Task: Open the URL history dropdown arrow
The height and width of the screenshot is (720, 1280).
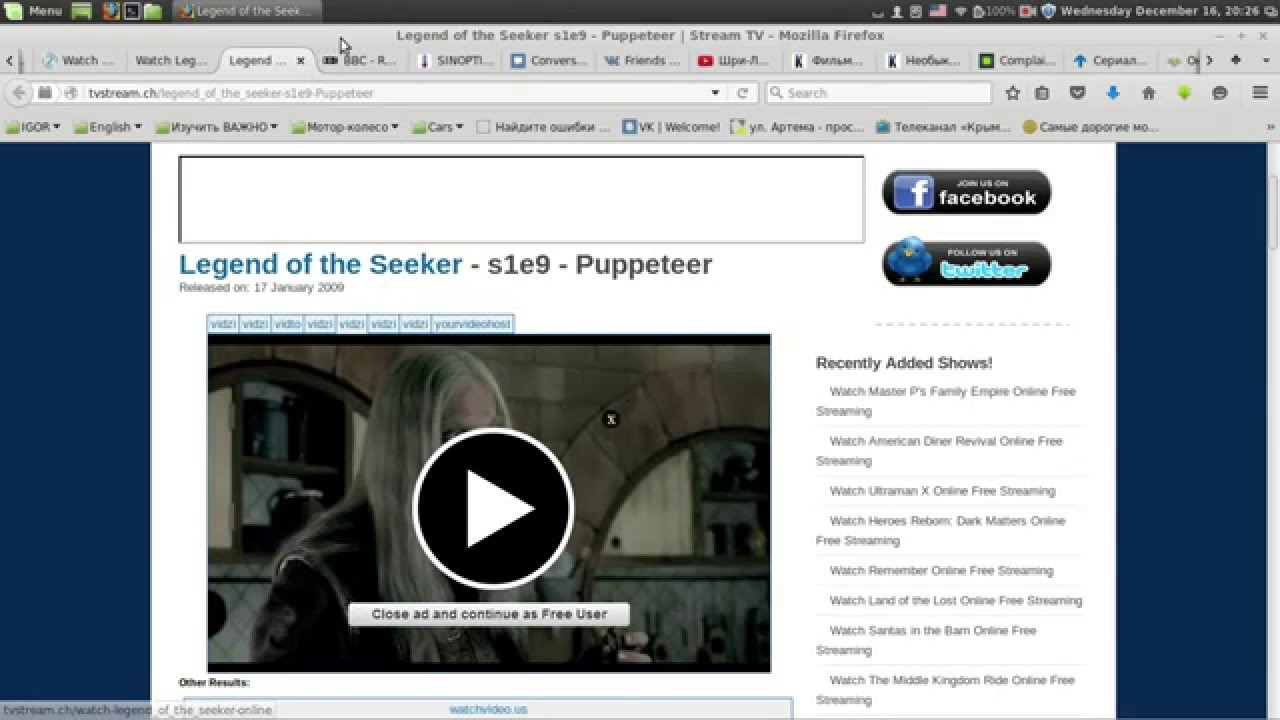Action: point(715,93)
